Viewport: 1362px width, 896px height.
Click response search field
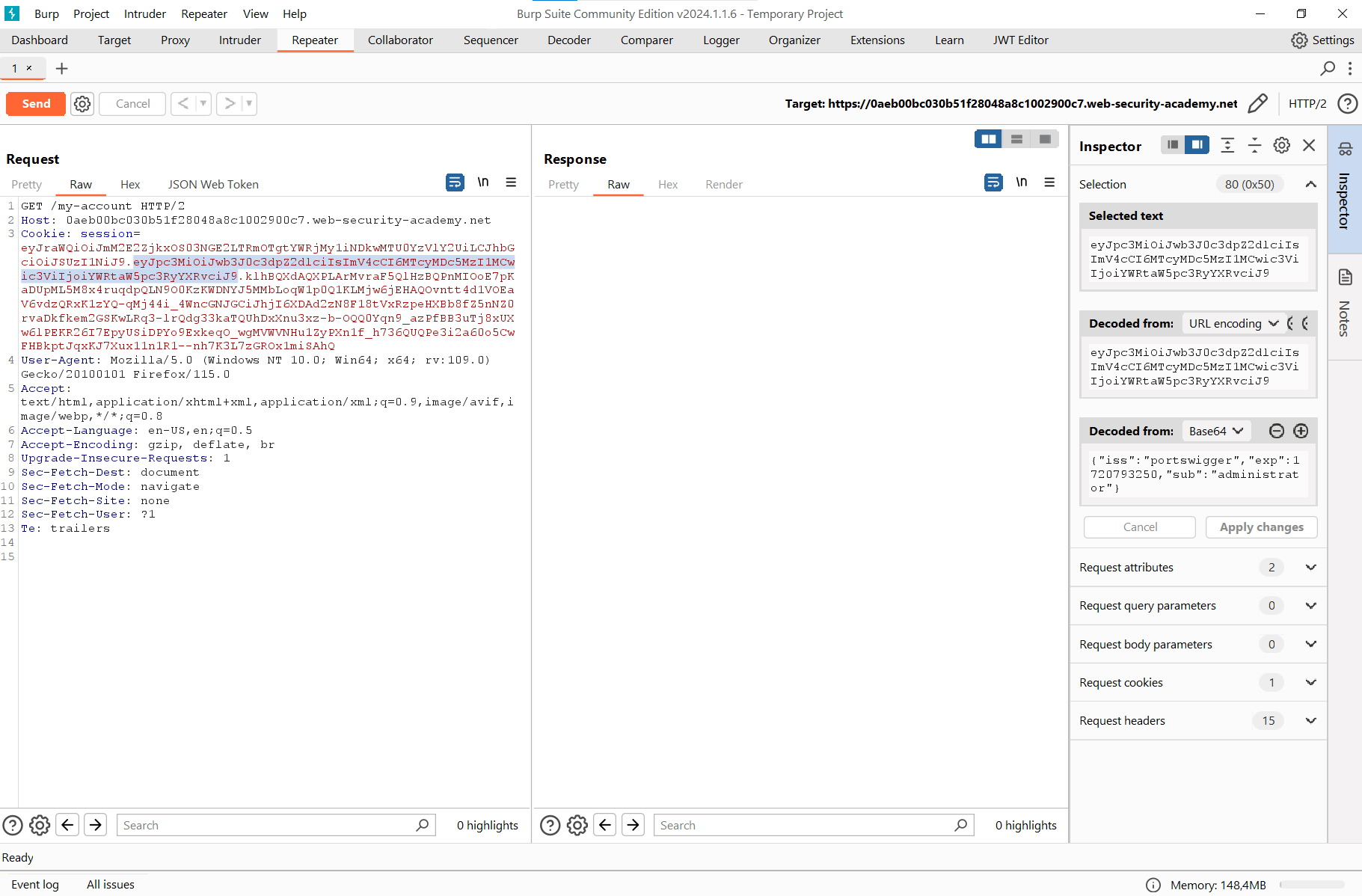pyautogui.click(x=814, y=825)
